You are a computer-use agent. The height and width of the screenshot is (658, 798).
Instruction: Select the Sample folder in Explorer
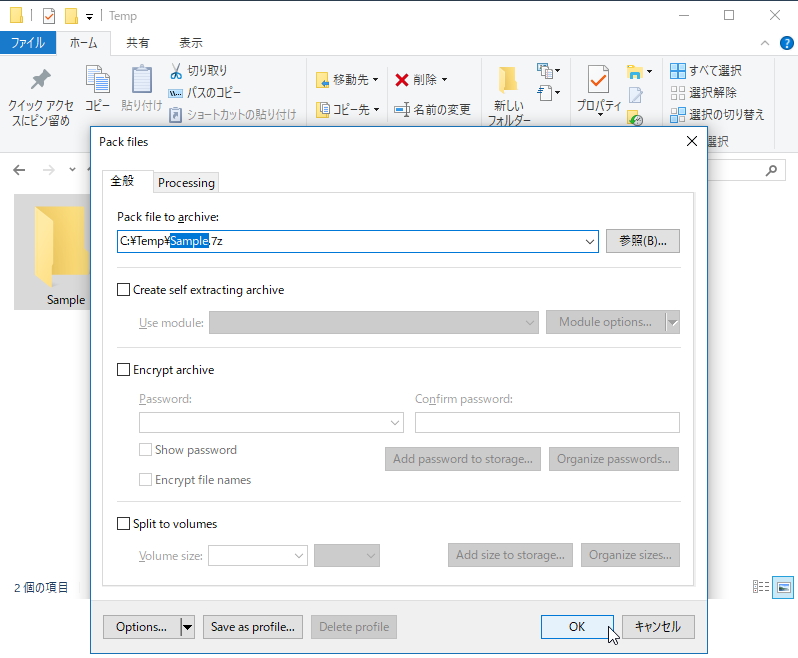(52, 252)
